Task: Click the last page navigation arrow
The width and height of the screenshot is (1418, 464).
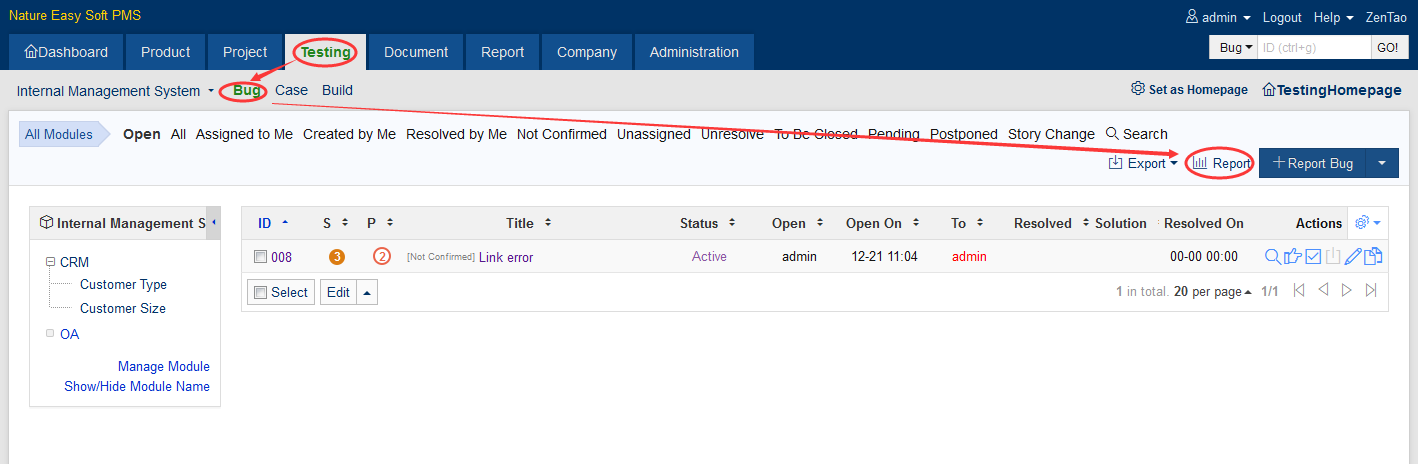Action: click(1371, 291)
